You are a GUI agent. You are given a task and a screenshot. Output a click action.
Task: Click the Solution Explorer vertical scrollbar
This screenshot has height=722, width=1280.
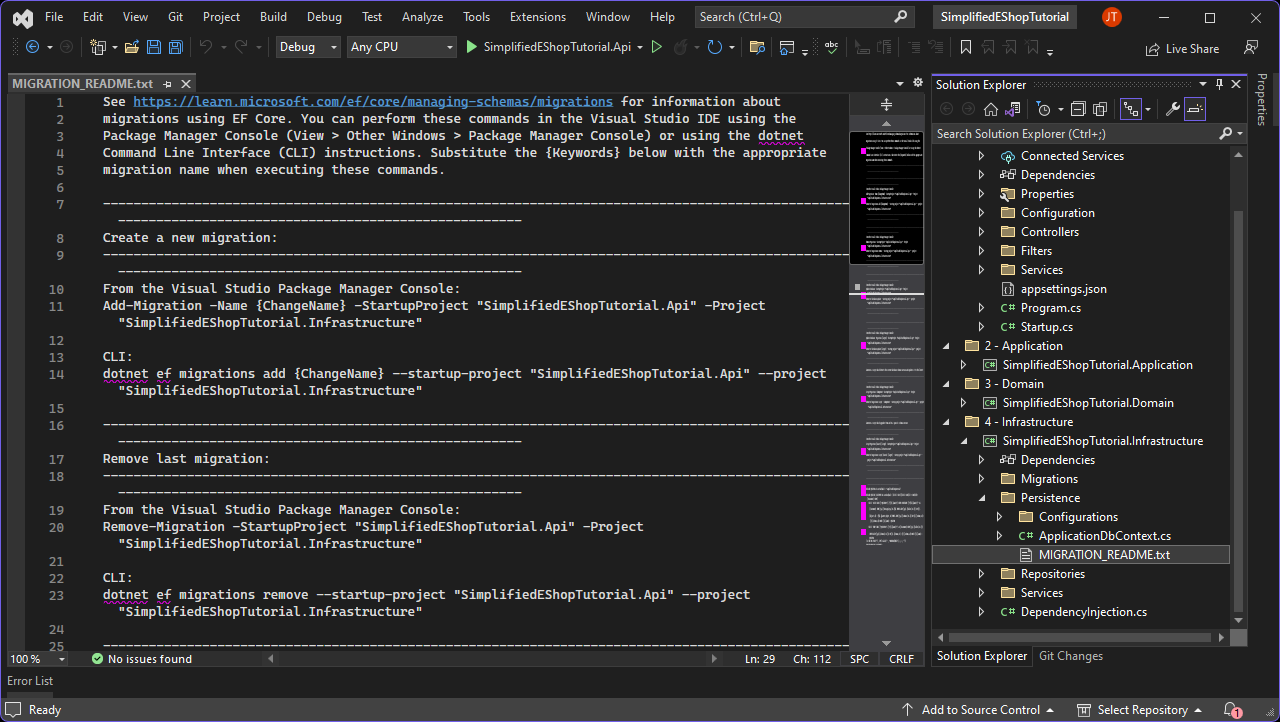point(1240,410)
